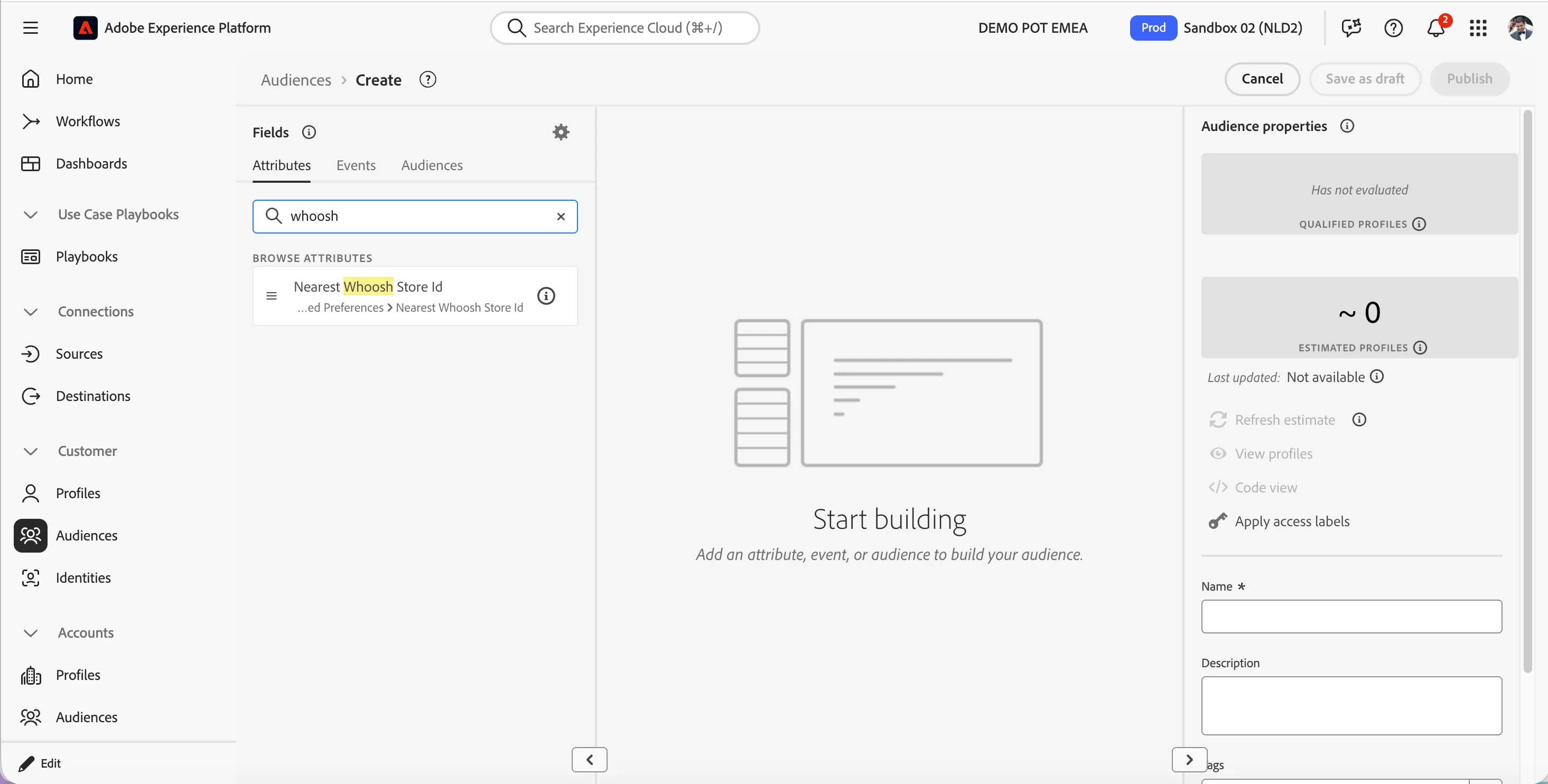Switch to the Events tab
This screenshot has height=784, width=1548.
(356, 165)
